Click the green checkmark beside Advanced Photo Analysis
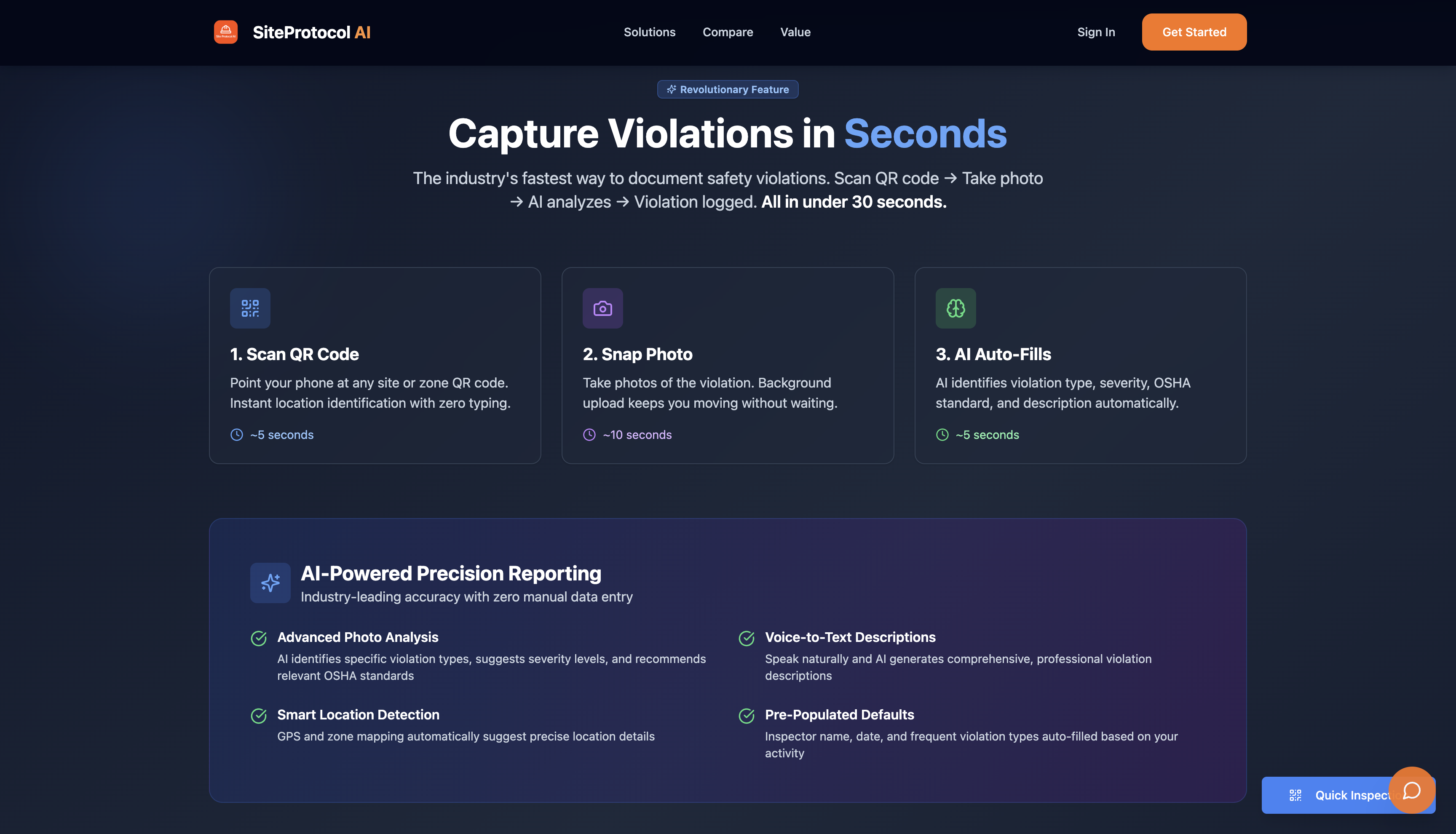This screenshot has width=1456, height=834. coord(259,638)
